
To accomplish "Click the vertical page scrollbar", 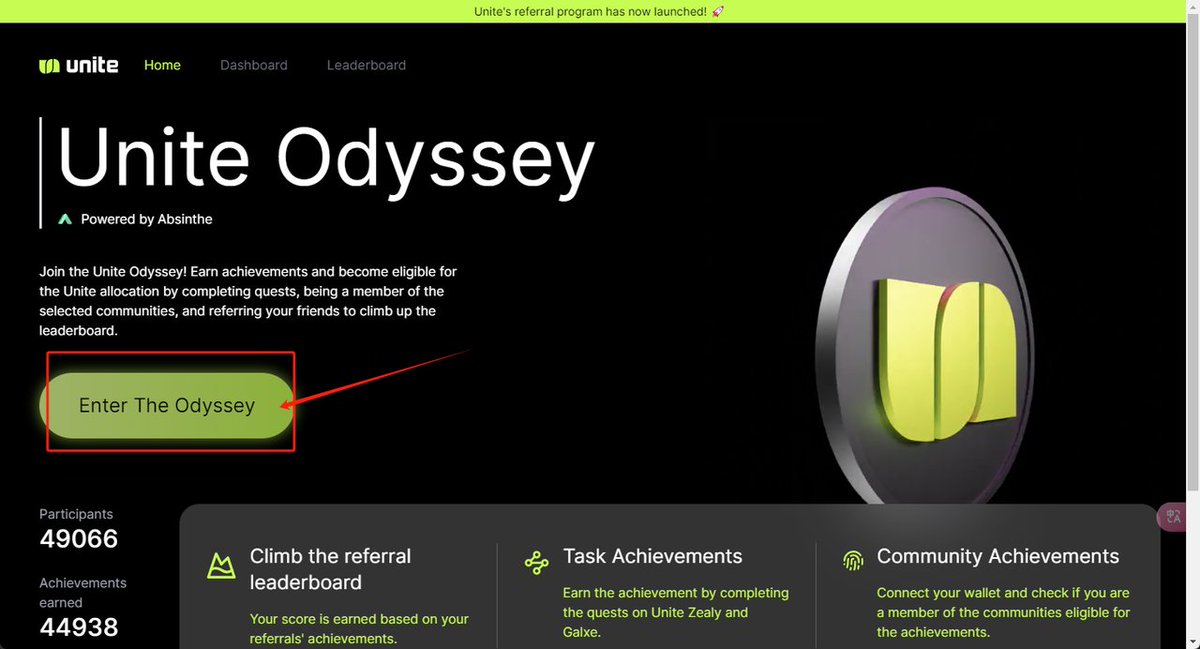I will (x=1195, y=250).
